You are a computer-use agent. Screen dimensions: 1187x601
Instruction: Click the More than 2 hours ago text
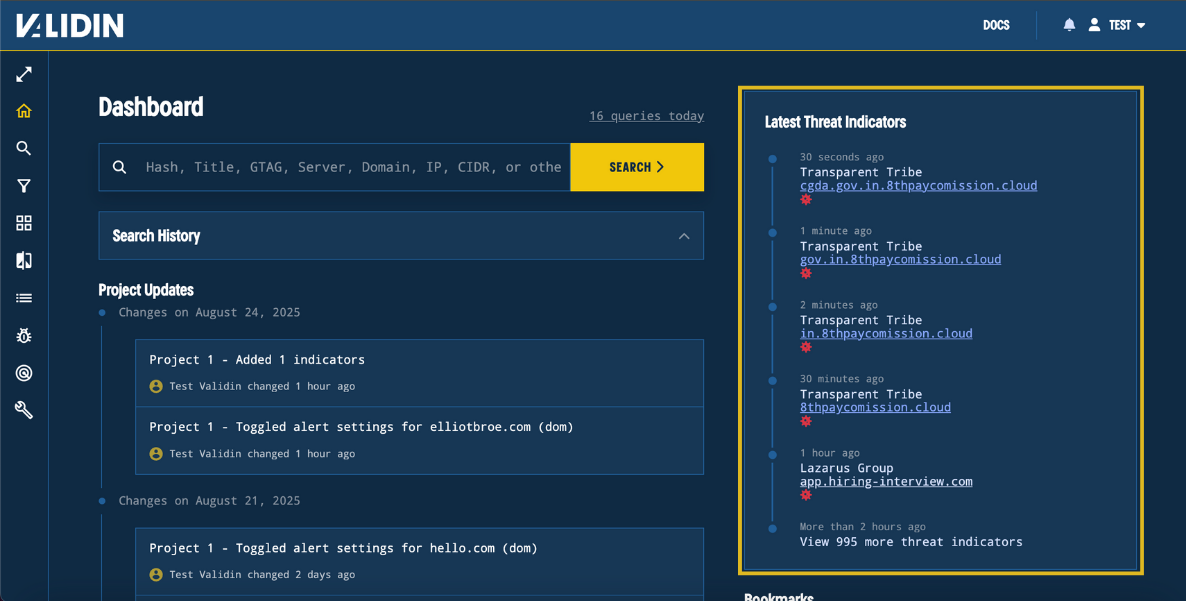(x=862, y=527)
